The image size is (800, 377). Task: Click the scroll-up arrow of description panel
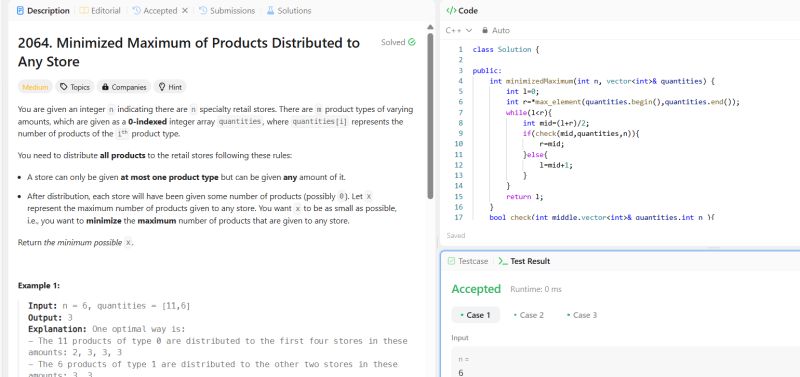[x=430, y=28]
